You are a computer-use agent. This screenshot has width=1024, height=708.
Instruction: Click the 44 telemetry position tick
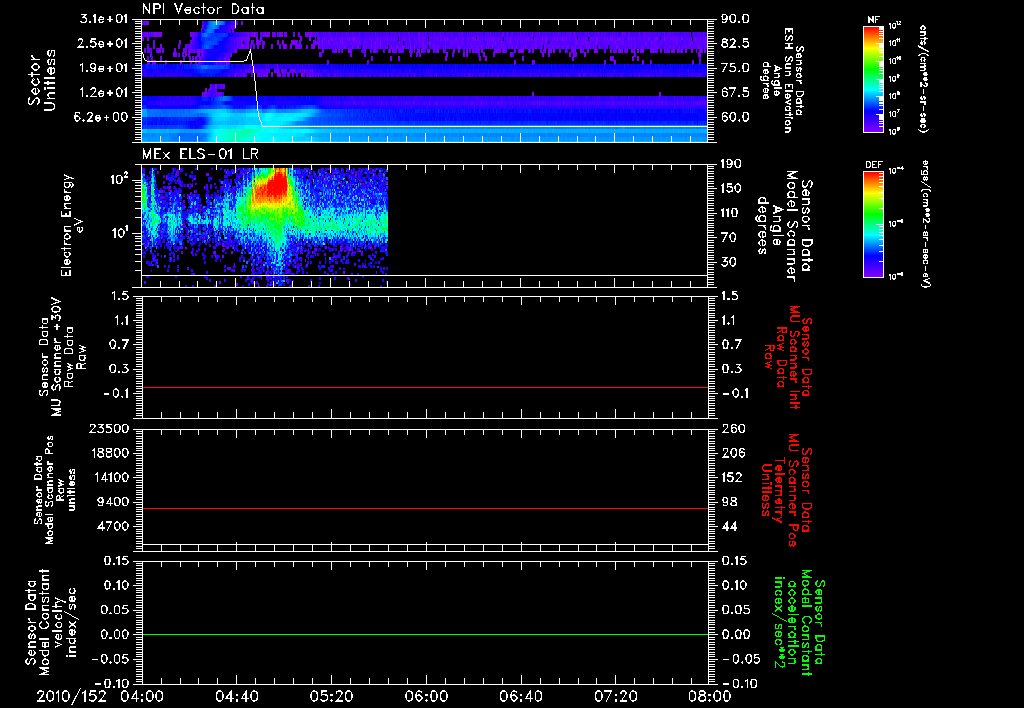(x=729, y=526)
